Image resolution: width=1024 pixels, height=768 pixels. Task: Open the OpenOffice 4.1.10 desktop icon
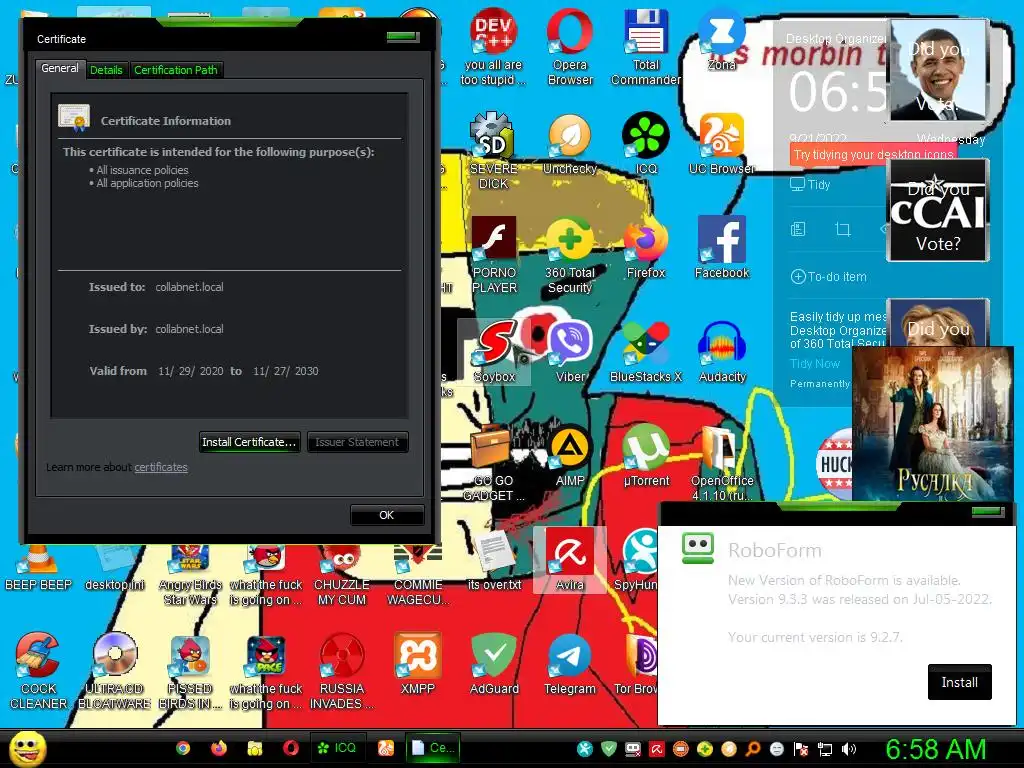pos(722,462)
